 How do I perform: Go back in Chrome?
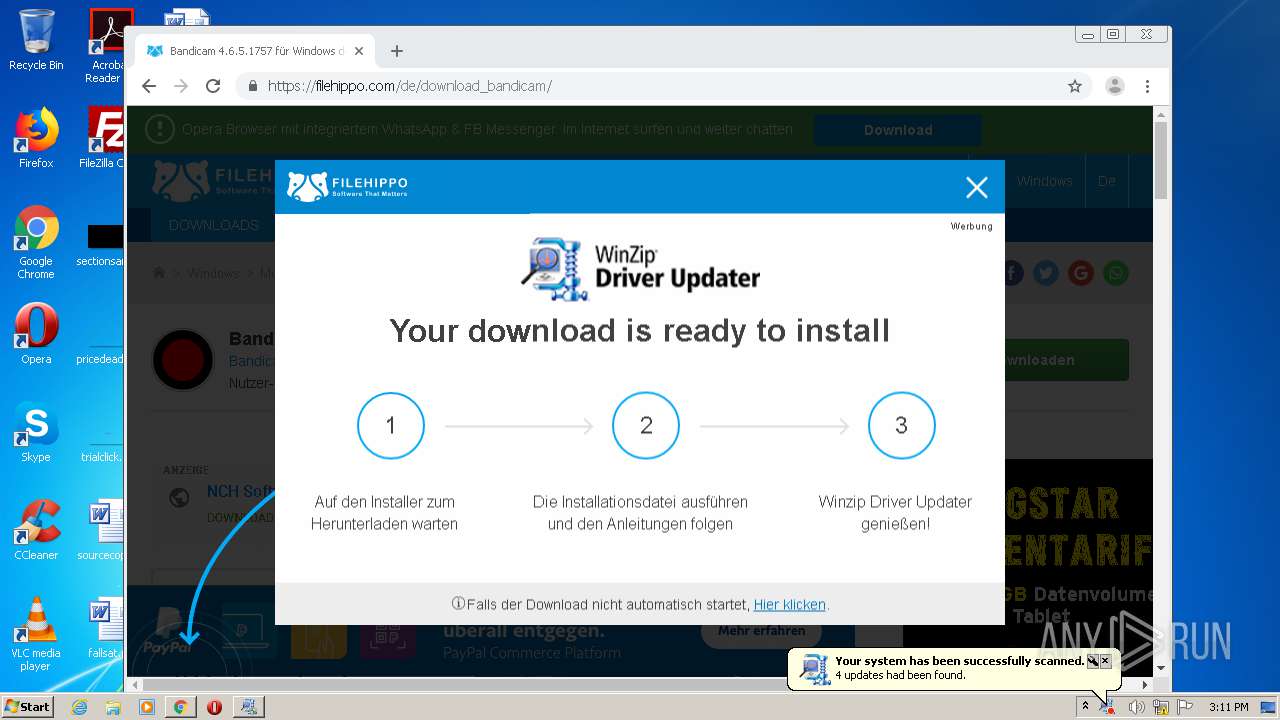click(149, 86)
